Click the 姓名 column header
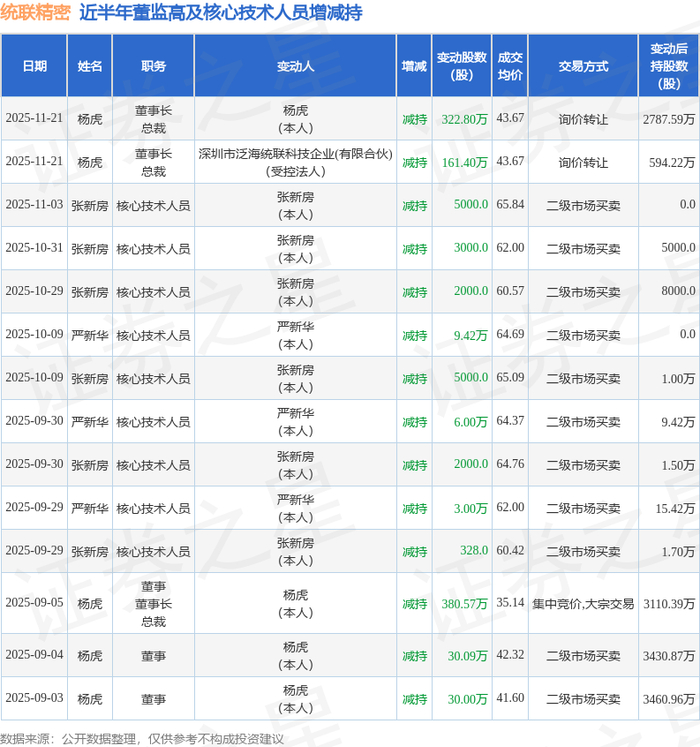The height and width of the screenshot is (747, 700). pos(90,66)
